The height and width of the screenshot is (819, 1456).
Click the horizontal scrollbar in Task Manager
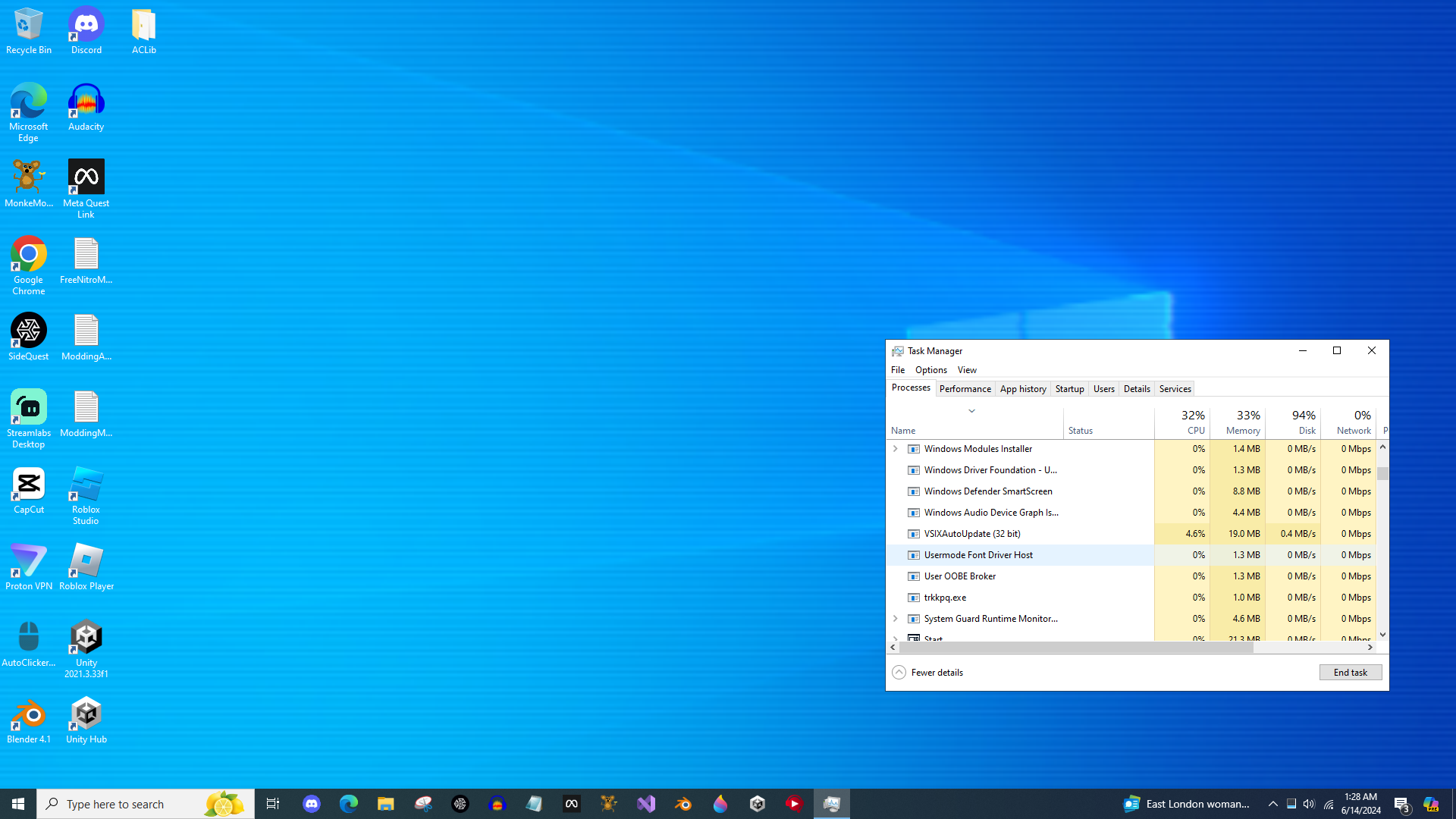pyautogui.click(x=1075, y=648)
